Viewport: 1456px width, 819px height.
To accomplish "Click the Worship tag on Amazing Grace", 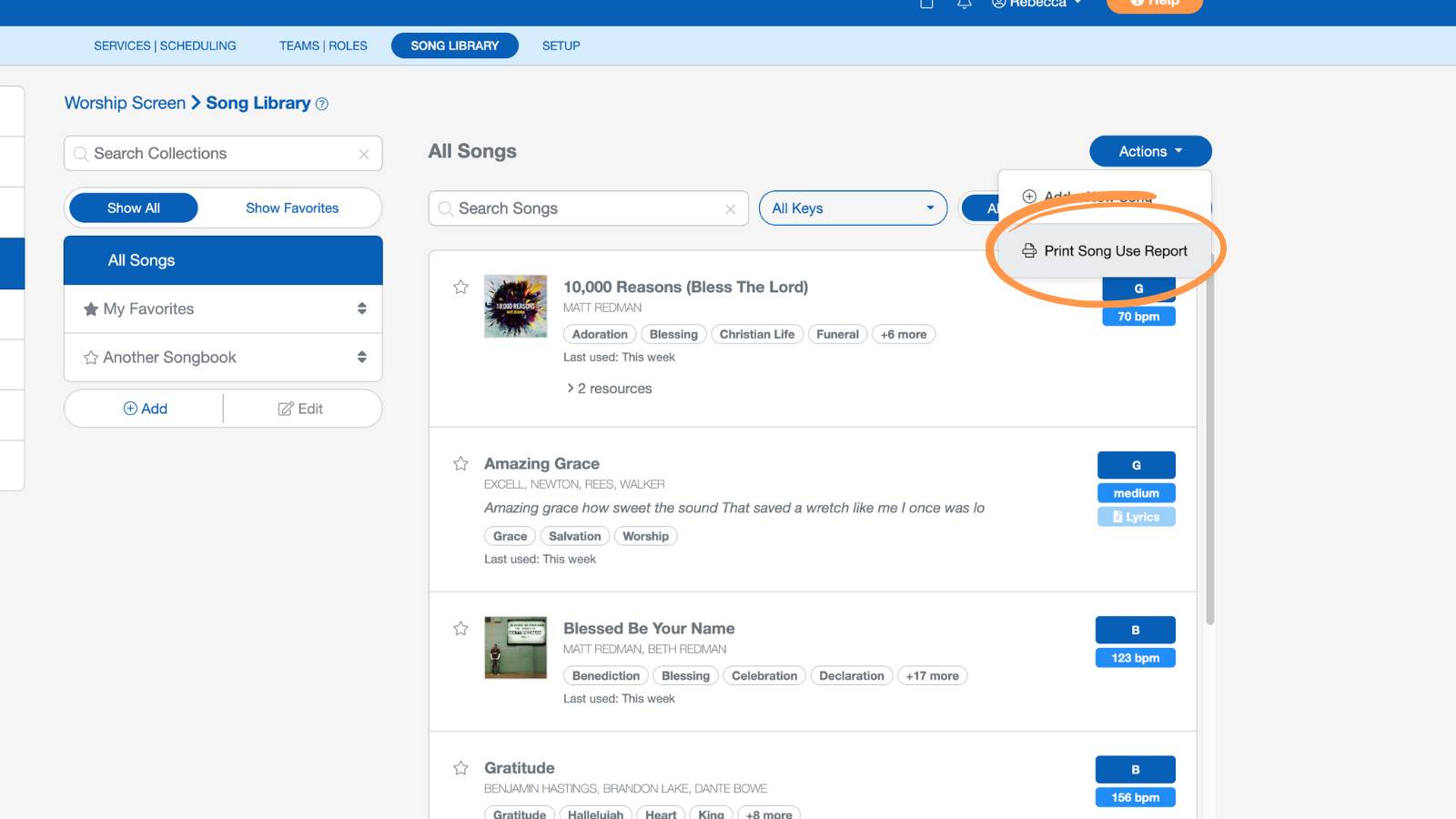I will [x=645, y=537].
